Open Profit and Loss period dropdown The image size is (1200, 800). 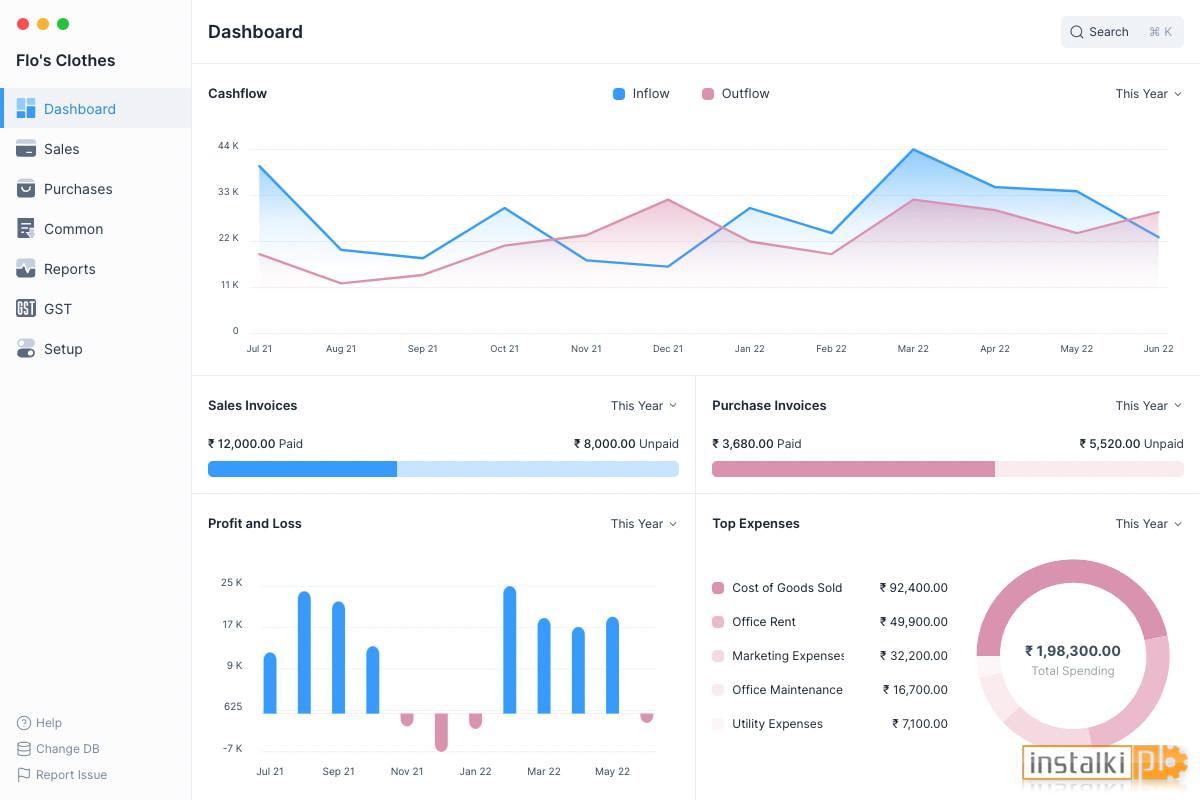644,523
